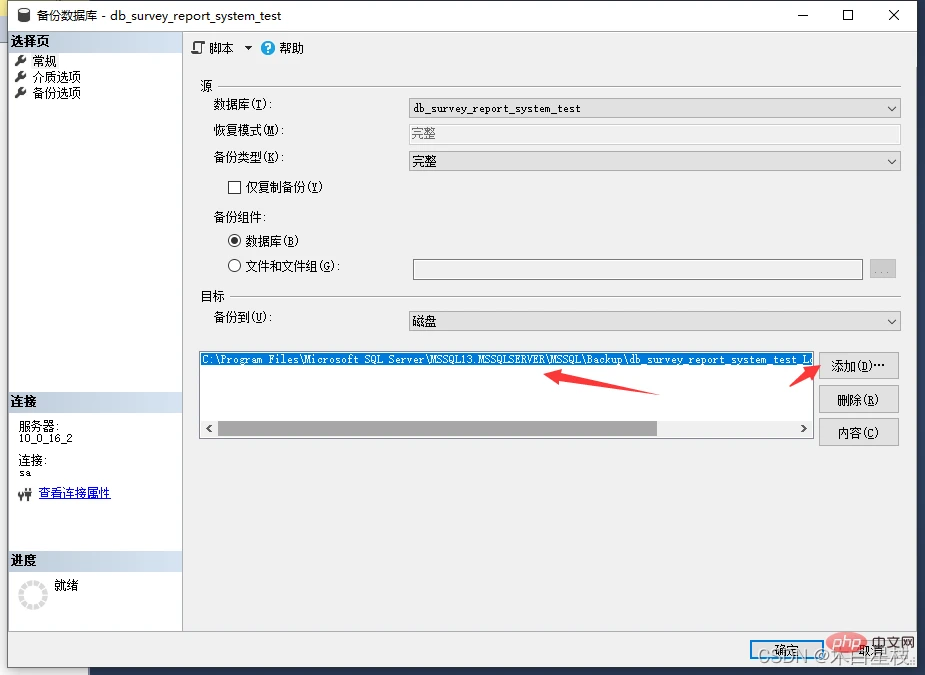This screenshot has height=675, width=925.
Task: Click the horizontal scrollbar thumb in destination list
Action: pyautogui.click(x=437, y=428)
